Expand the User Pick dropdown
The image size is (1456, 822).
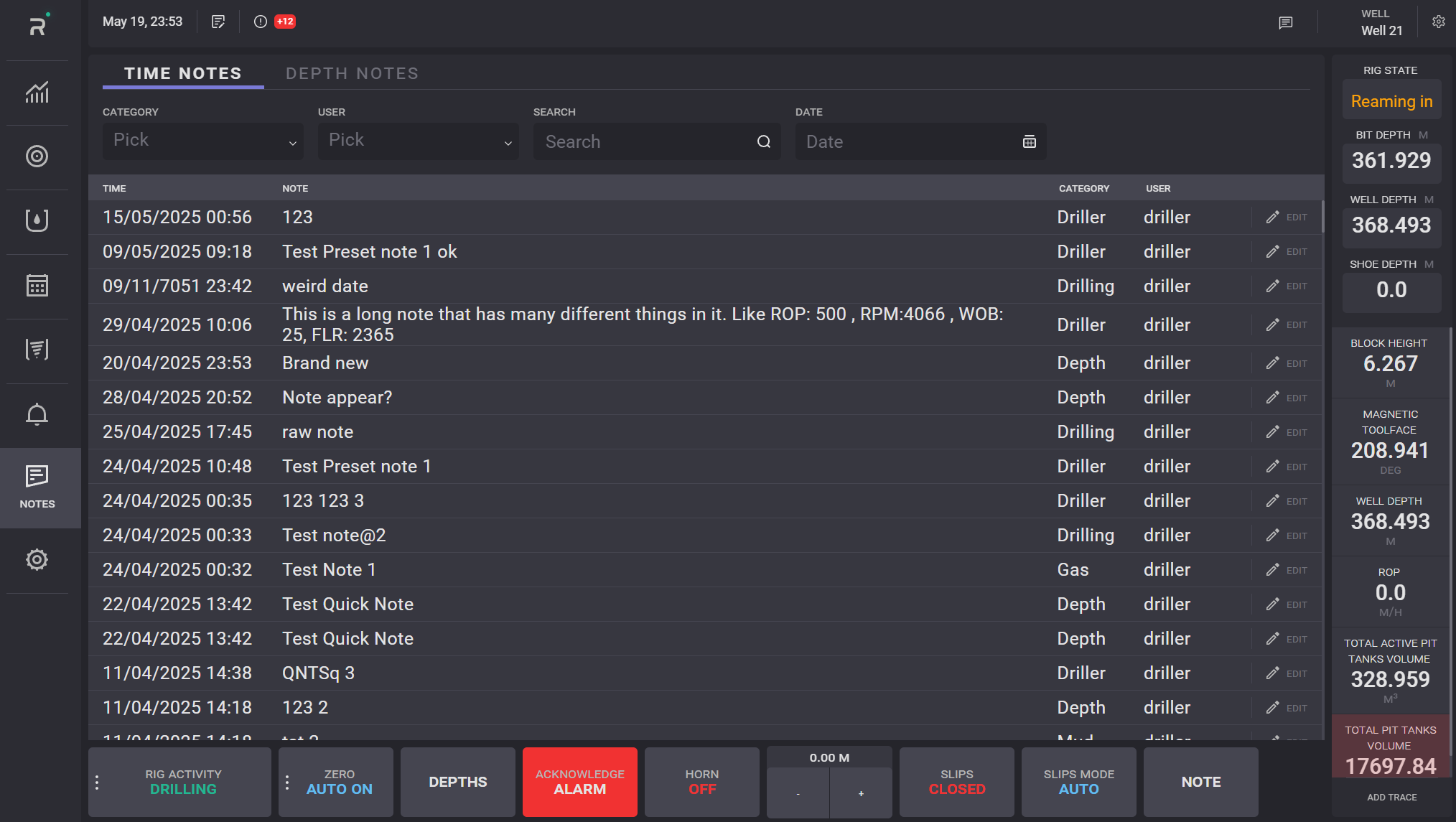pyautogui.click(x=419, y=141)
